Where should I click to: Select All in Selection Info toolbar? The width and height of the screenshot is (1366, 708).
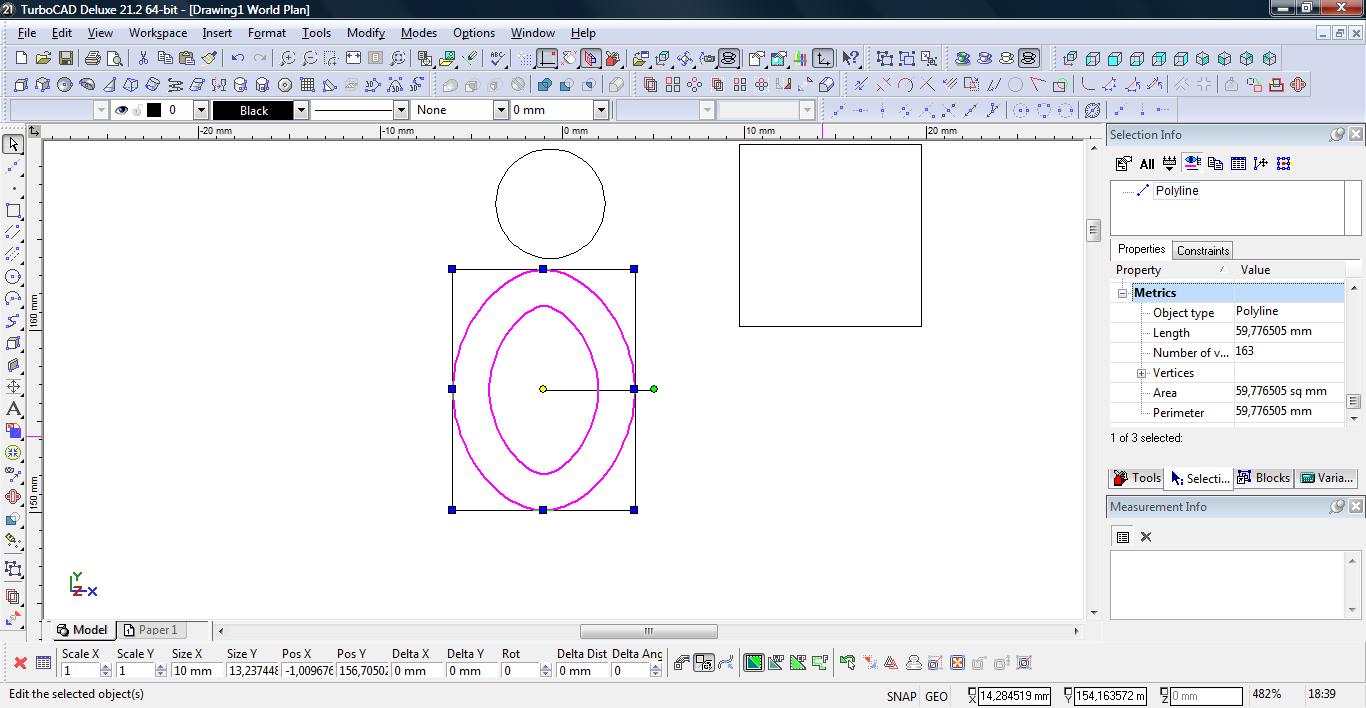click(1146, 163)
